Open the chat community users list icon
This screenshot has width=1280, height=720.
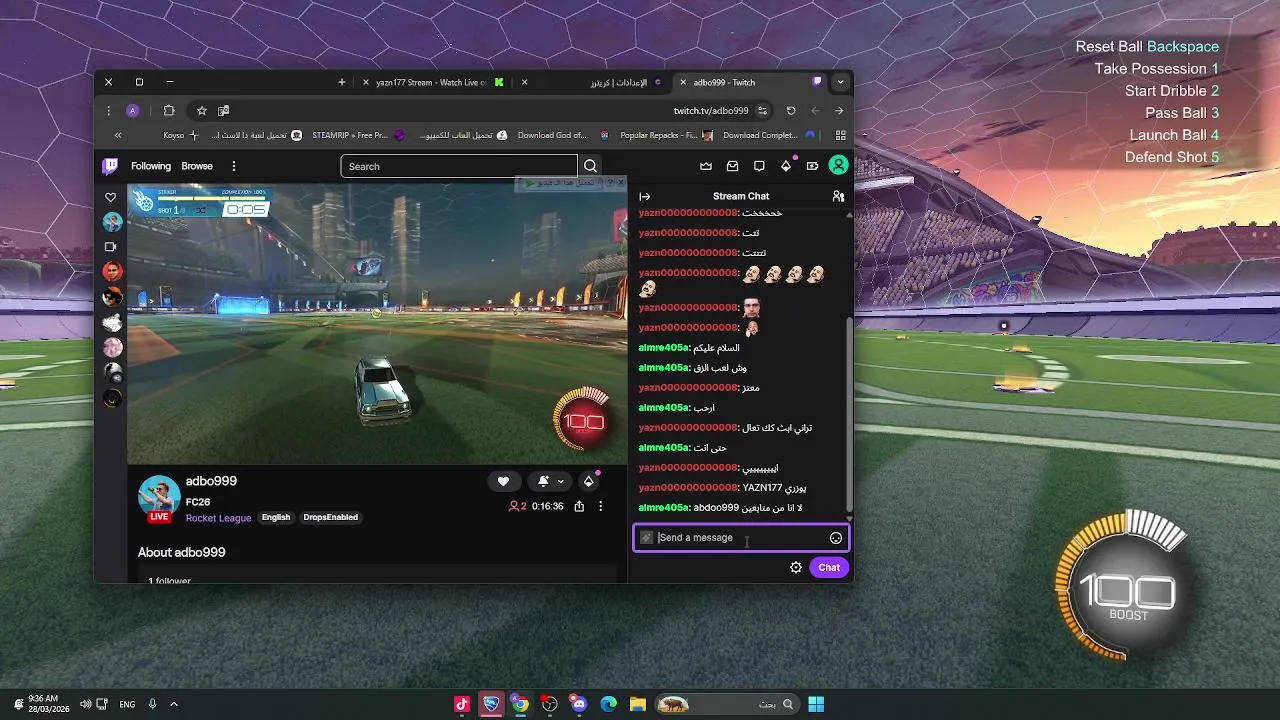click(x=838, y=196)
